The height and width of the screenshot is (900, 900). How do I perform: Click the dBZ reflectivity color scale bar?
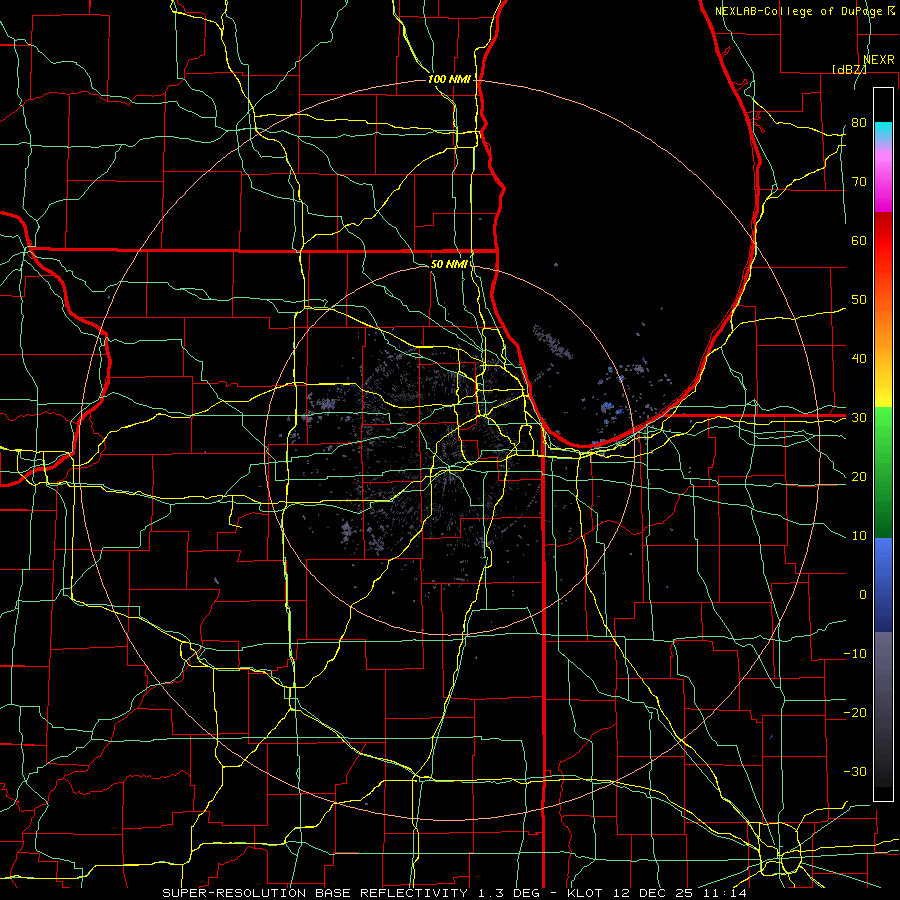(883, 444)
